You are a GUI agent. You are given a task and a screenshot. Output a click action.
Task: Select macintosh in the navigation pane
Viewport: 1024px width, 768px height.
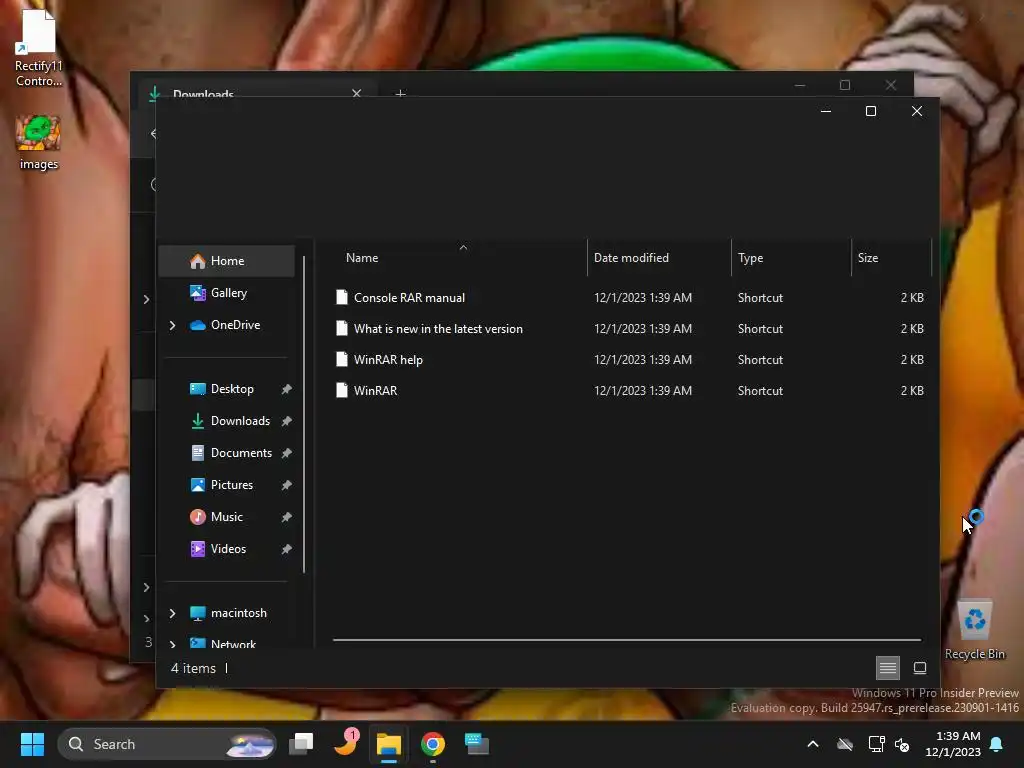point(238,613)
